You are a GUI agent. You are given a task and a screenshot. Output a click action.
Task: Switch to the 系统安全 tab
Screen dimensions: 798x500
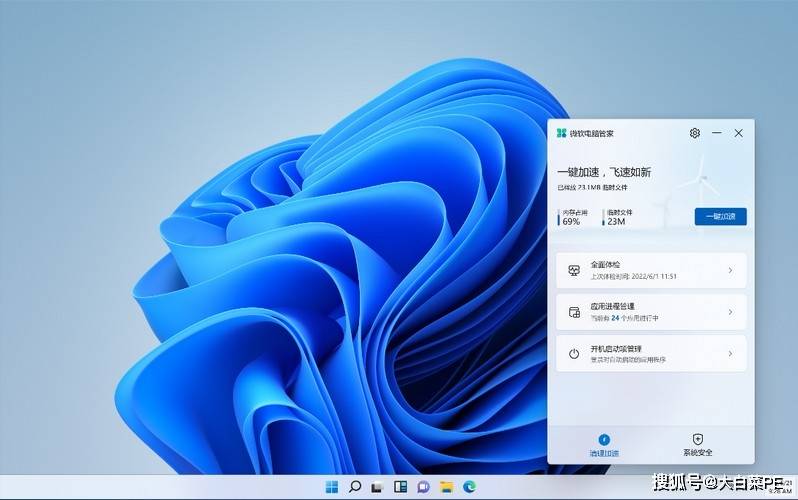pos(698,445)
